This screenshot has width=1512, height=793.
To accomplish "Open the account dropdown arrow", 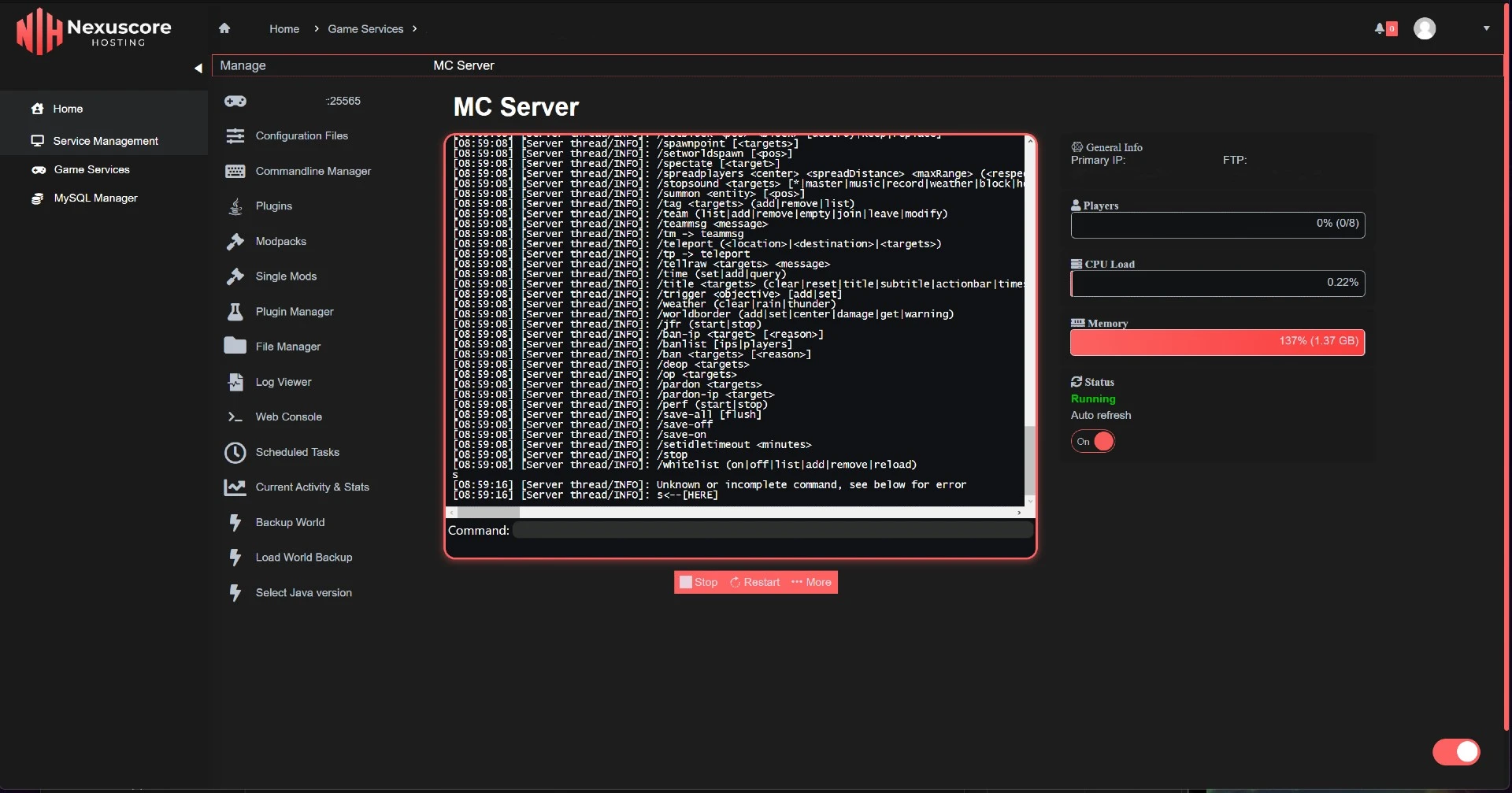I will coord(1487,28).
